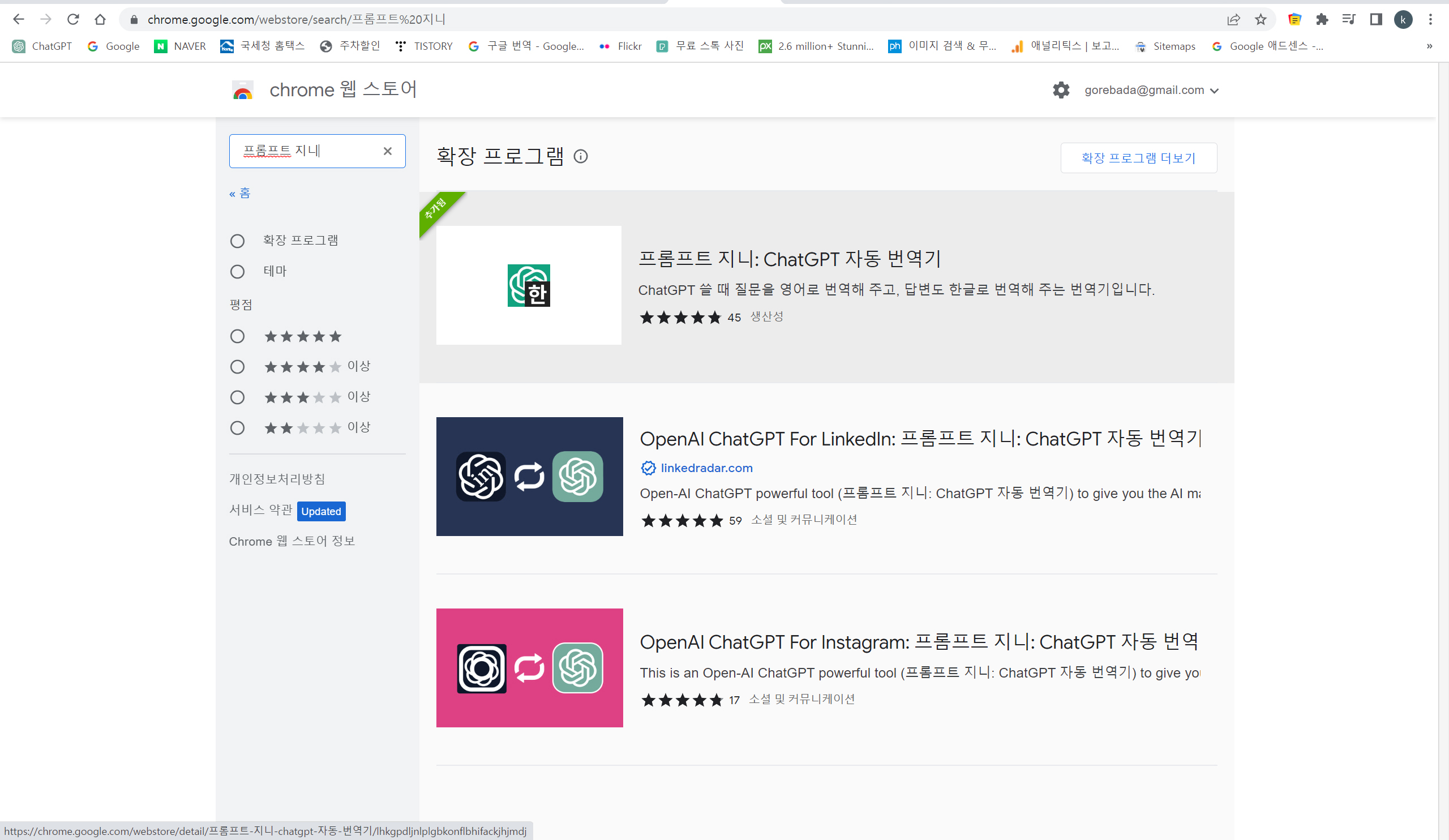Click the share page icon in address bar
The height and width of the screenshot is (840, 1449).
click(1233, 20)
